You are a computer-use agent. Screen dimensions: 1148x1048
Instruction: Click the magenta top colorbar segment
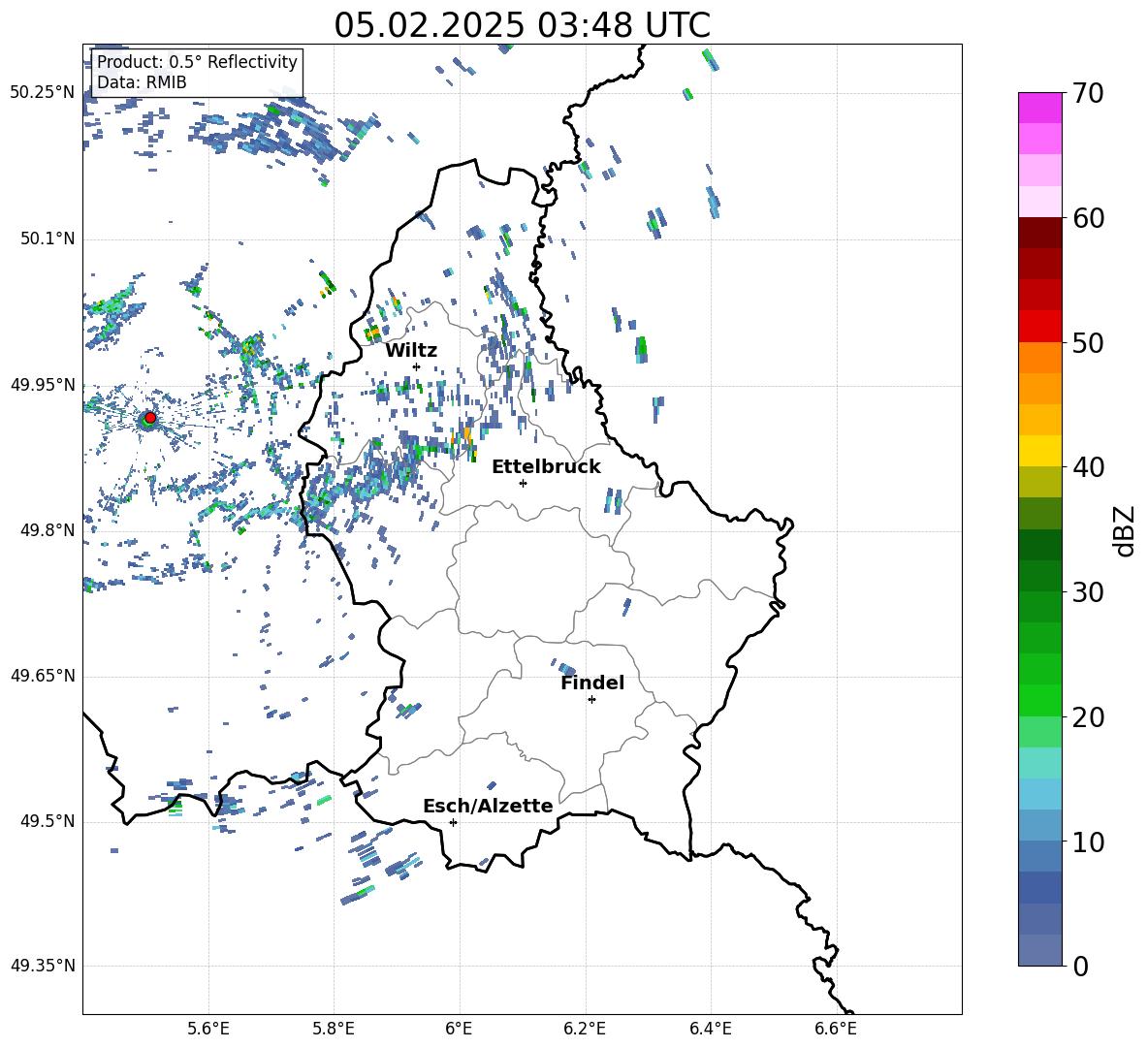[x=1039, y=108]
